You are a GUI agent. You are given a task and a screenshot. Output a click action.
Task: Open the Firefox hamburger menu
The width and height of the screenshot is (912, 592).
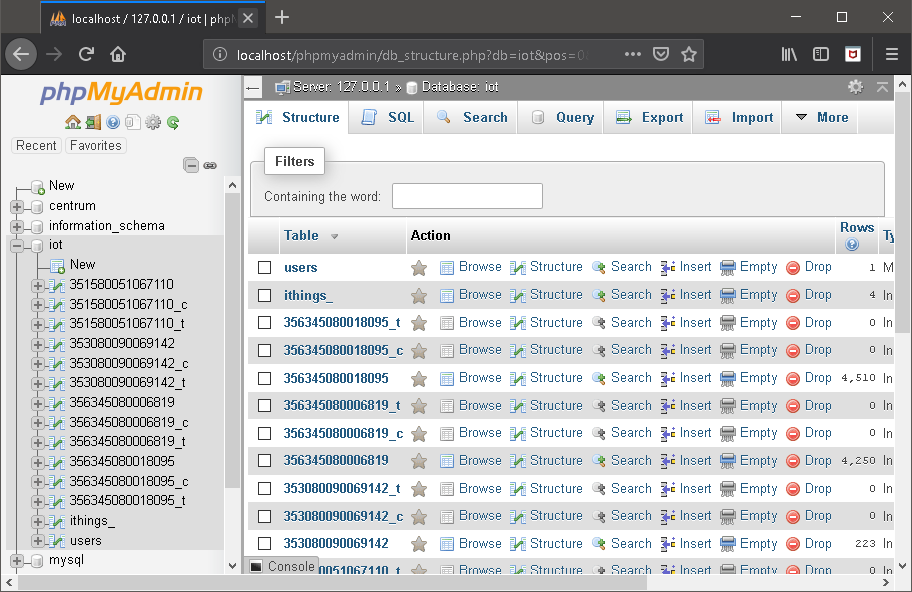tap(892, 54)
